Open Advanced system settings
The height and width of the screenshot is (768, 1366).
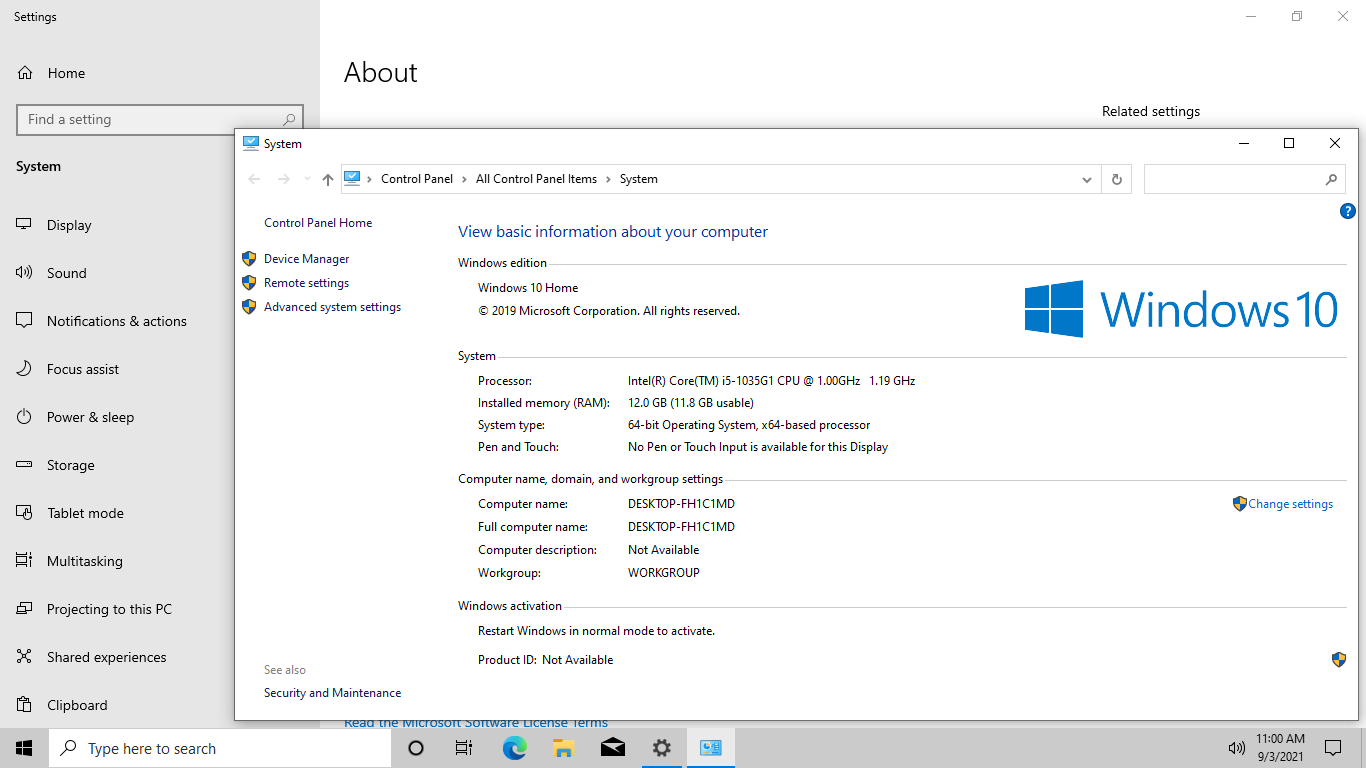point(332,307)
